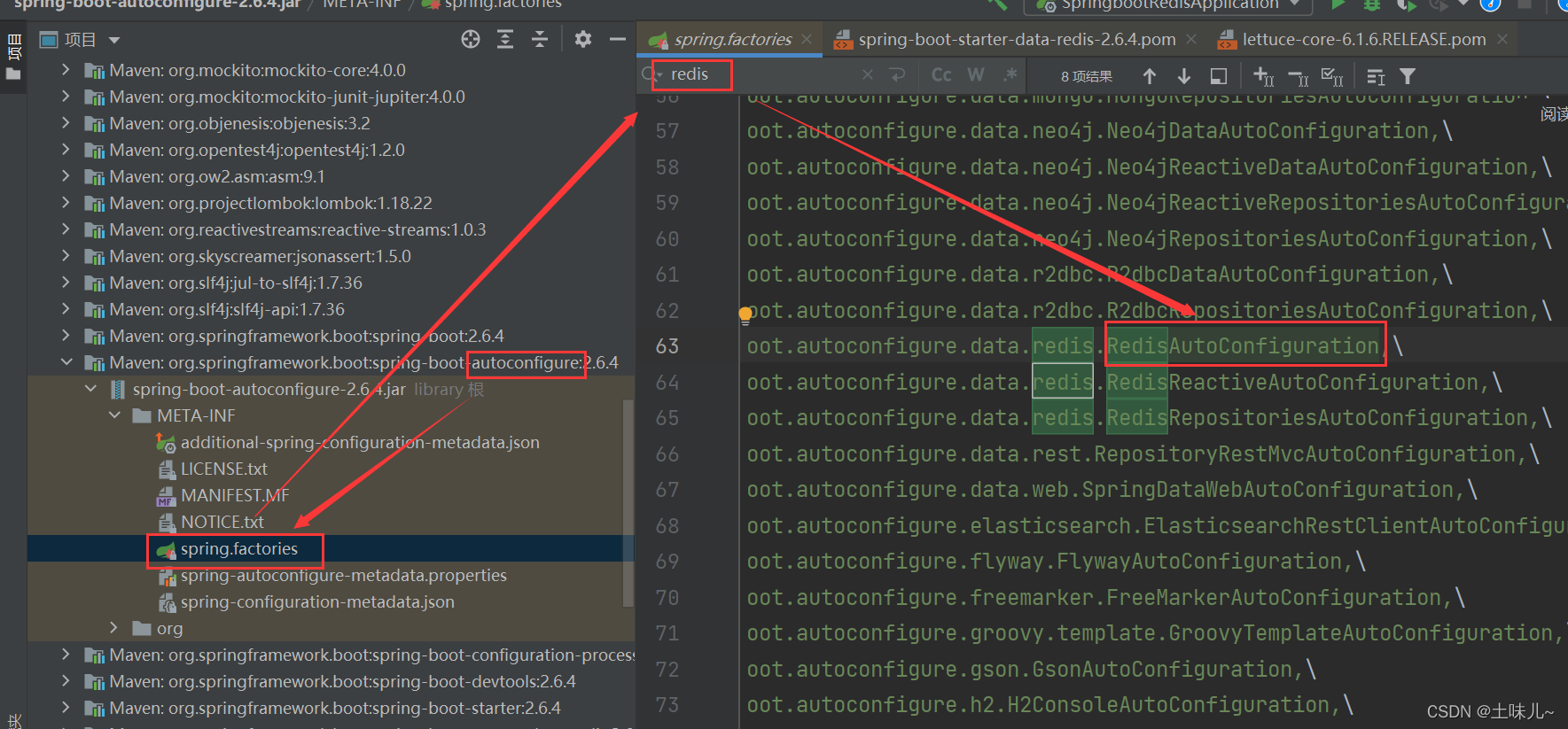Open project panel settings gear
The image size is (1568, 729).
[582, 39]
